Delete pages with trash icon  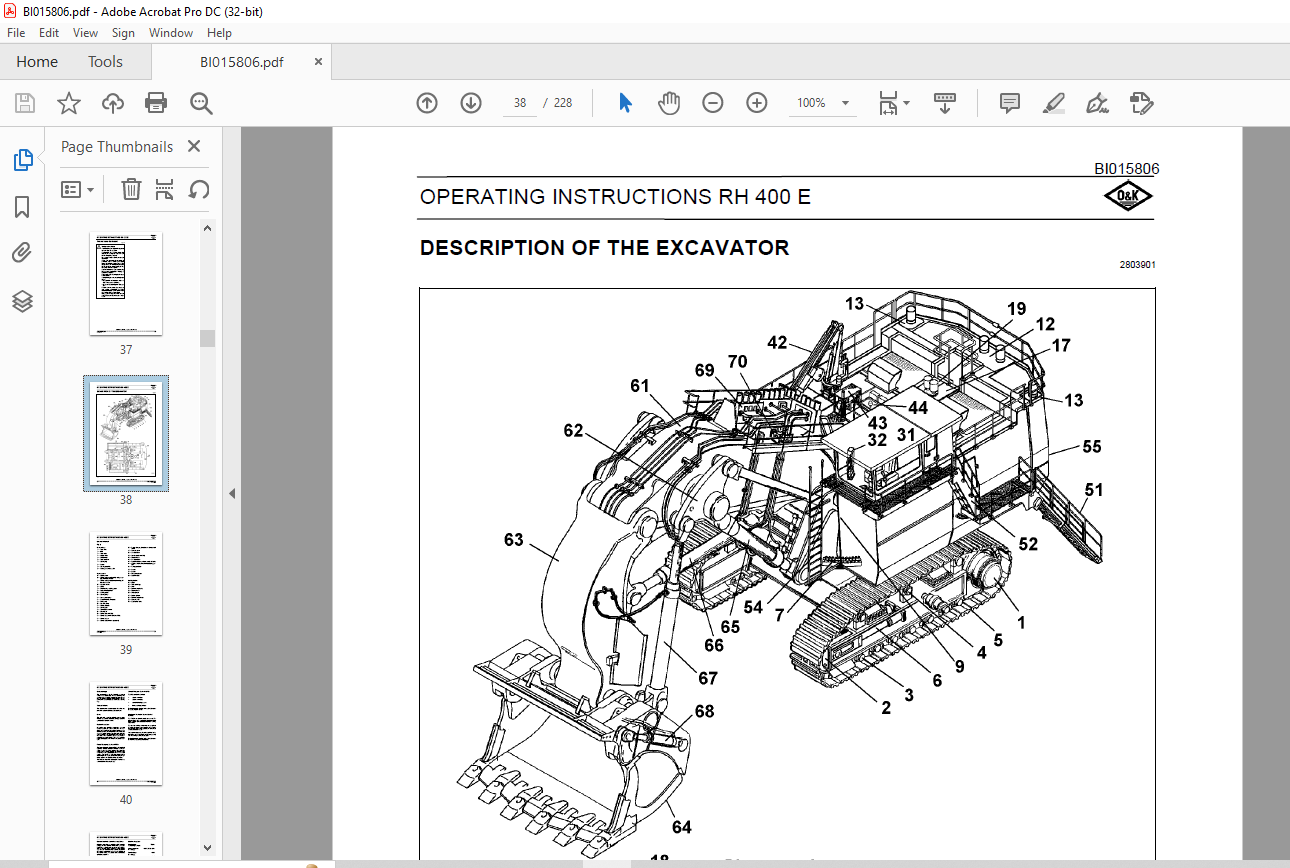click(x=131, y=189)
